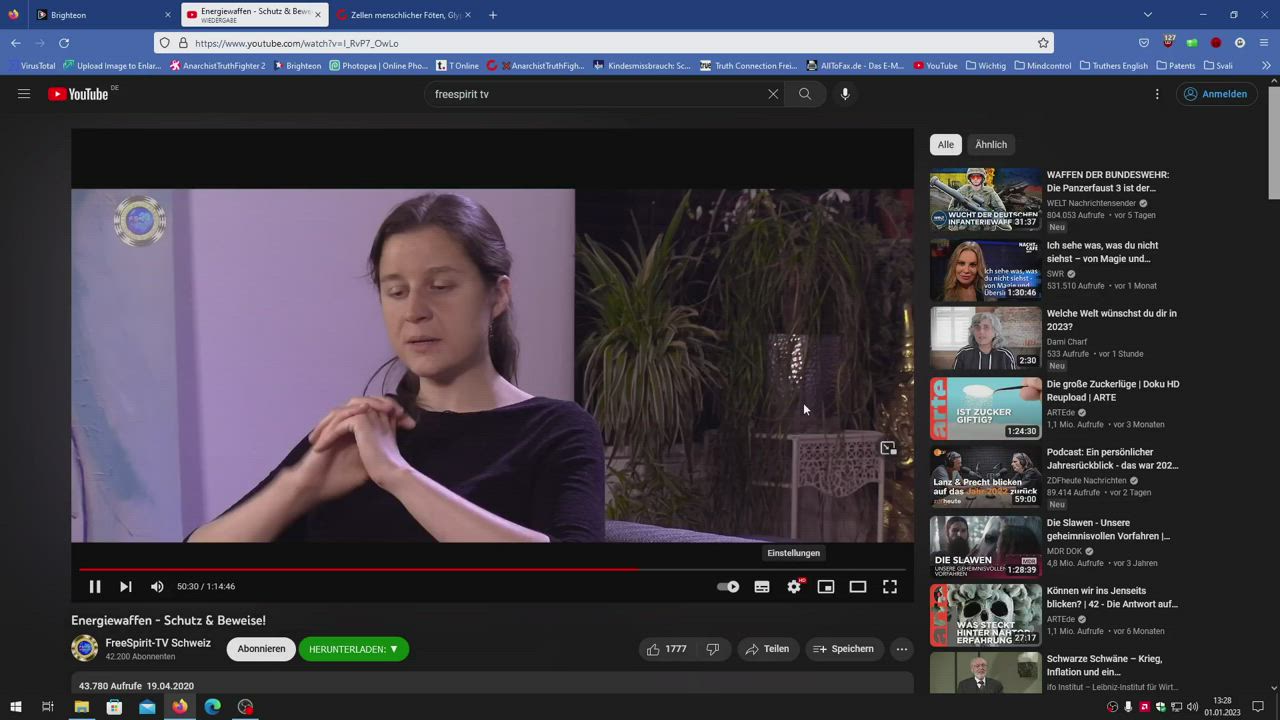
Task: Open the video settings gear
Action: 794,587
